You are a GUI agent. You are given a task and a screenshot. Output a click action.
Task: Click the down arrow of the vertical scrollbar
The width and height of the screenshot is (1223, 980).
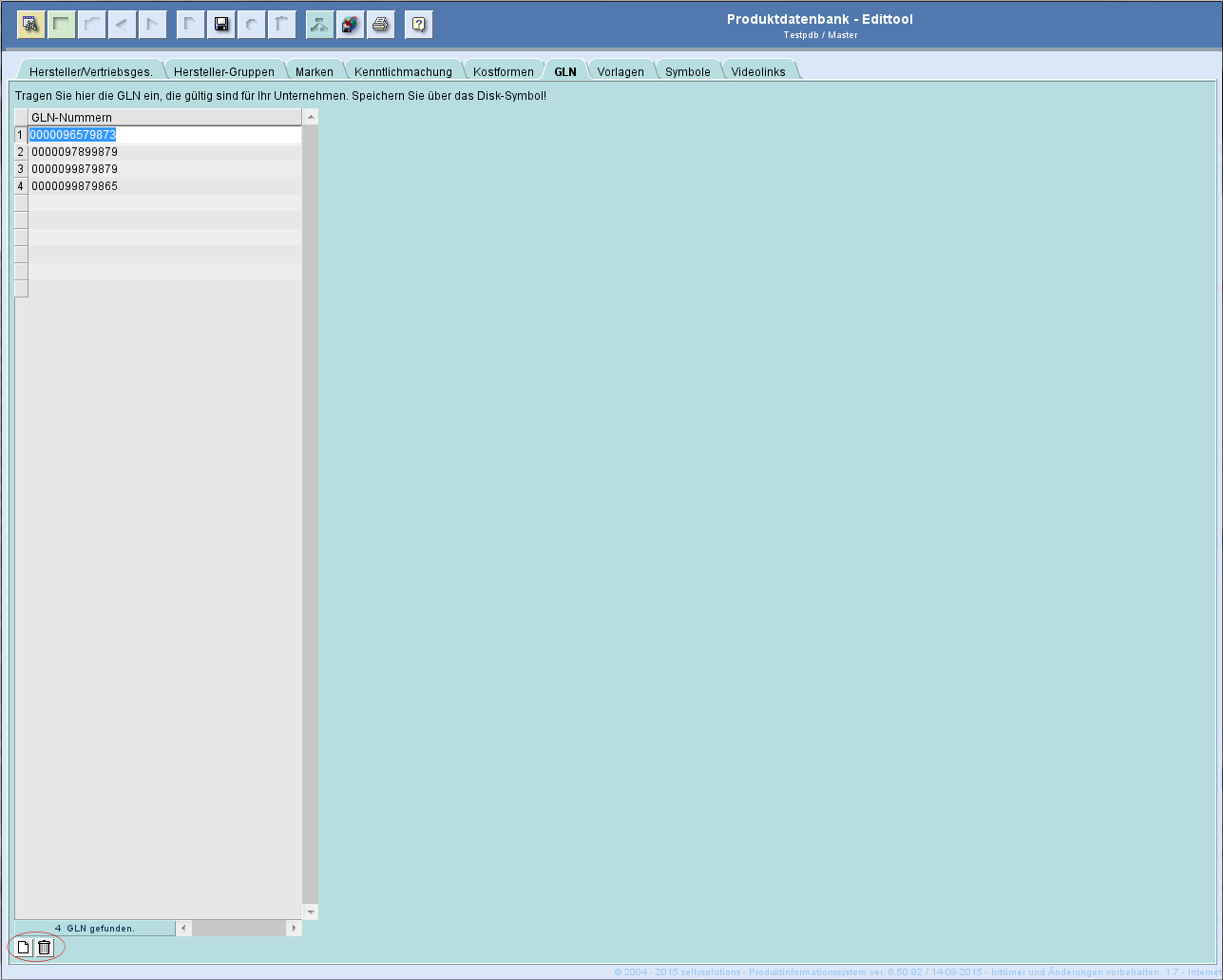click(310, 913)
